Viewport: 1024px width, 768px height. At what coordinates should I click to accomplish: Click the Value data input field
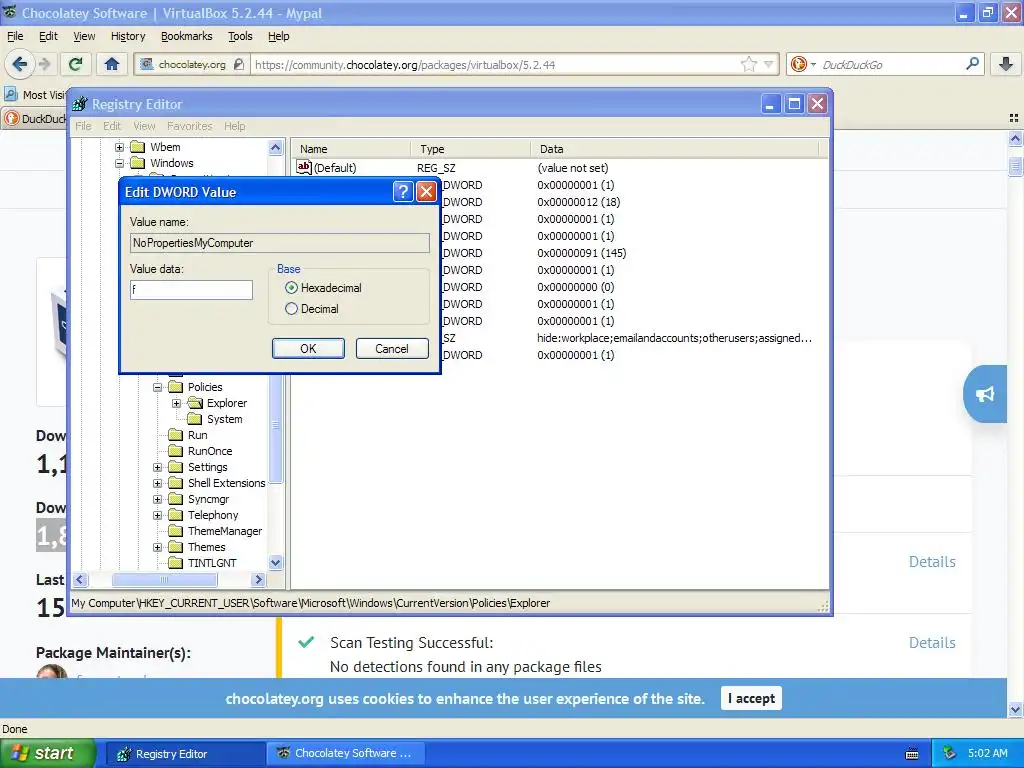[x=191, y=289]
